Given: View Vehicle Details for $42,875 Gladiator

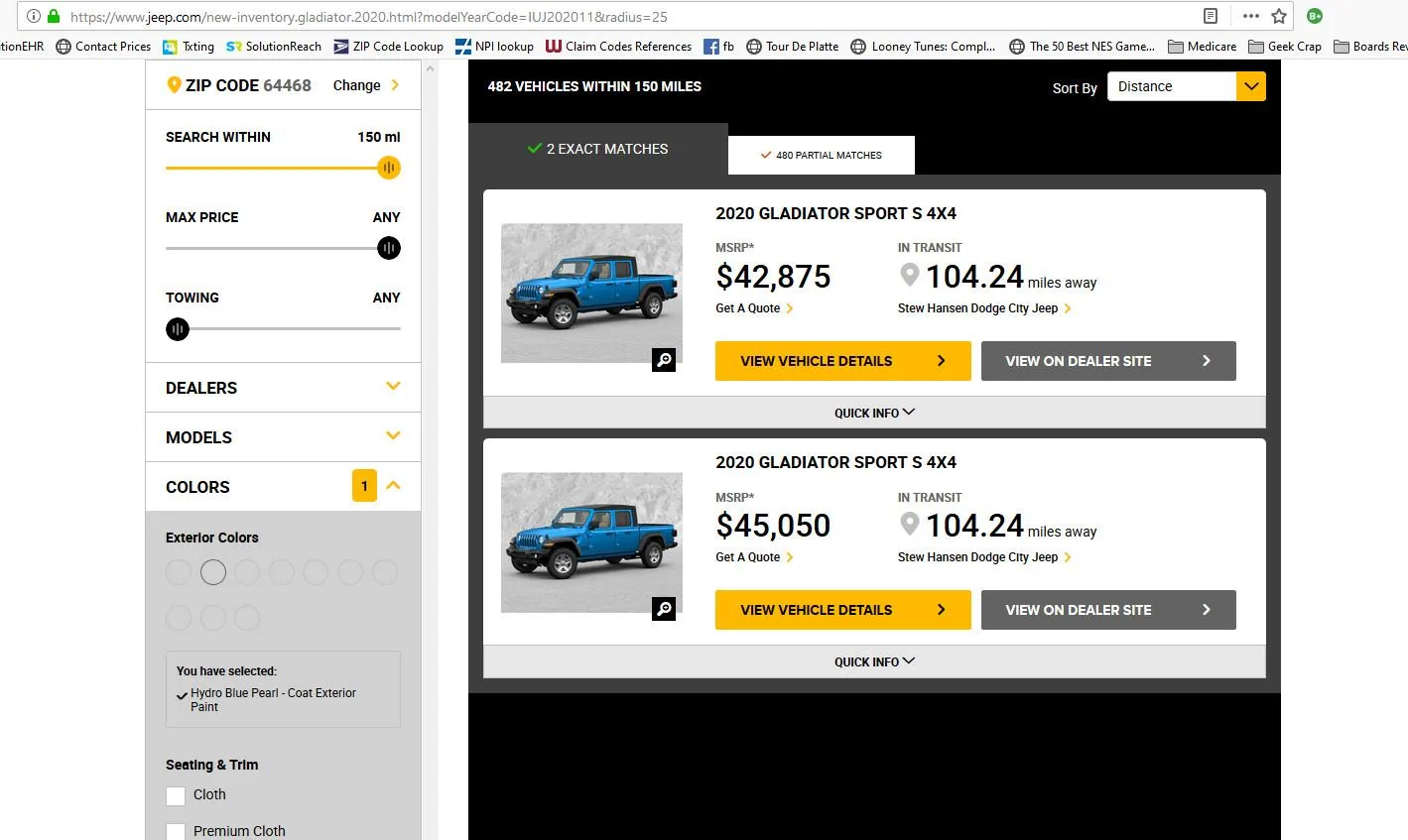Looking at the screenshot, I should [843, 361].
